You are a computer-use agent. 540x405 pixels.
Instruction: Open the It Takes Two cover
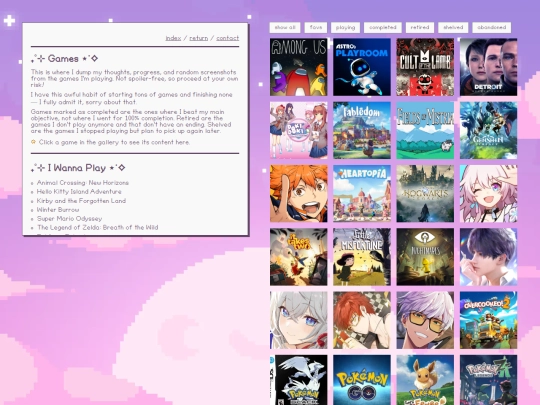(299, 257)
